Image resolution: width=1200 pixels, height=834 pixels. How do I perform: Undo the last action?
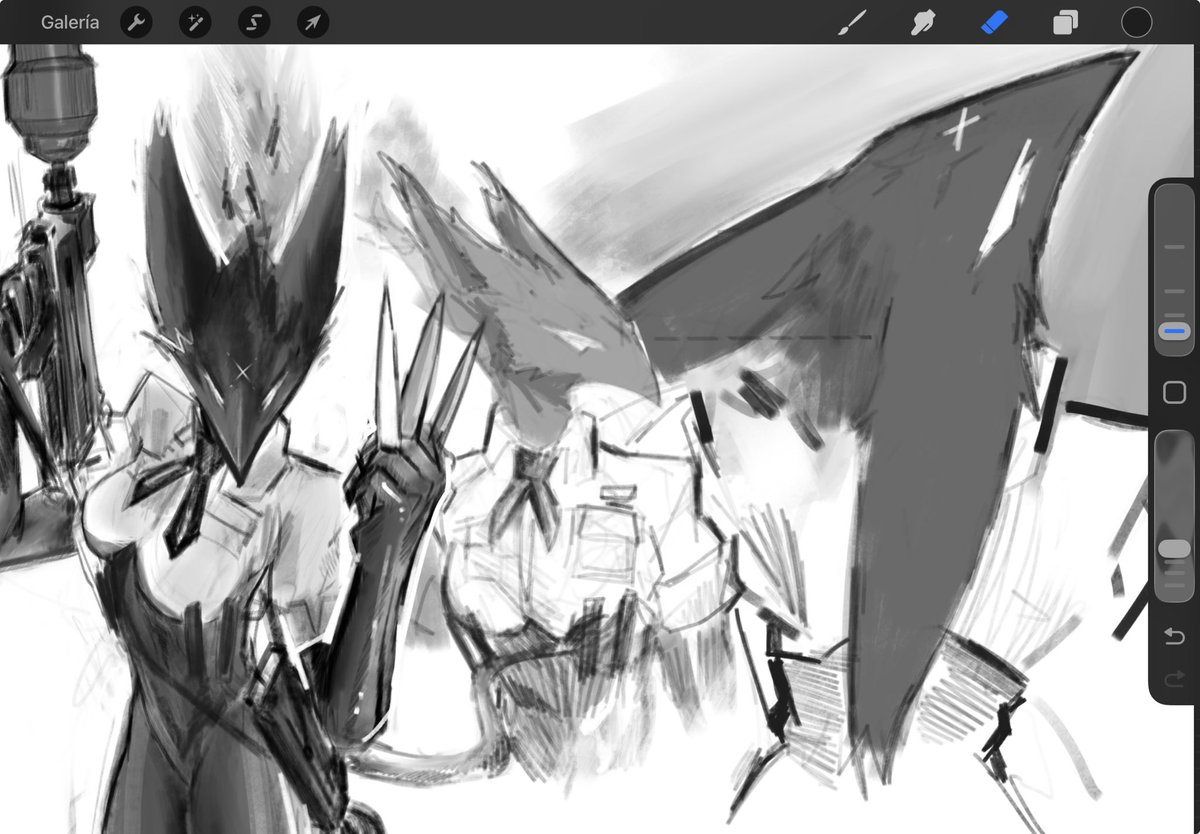1174,637
